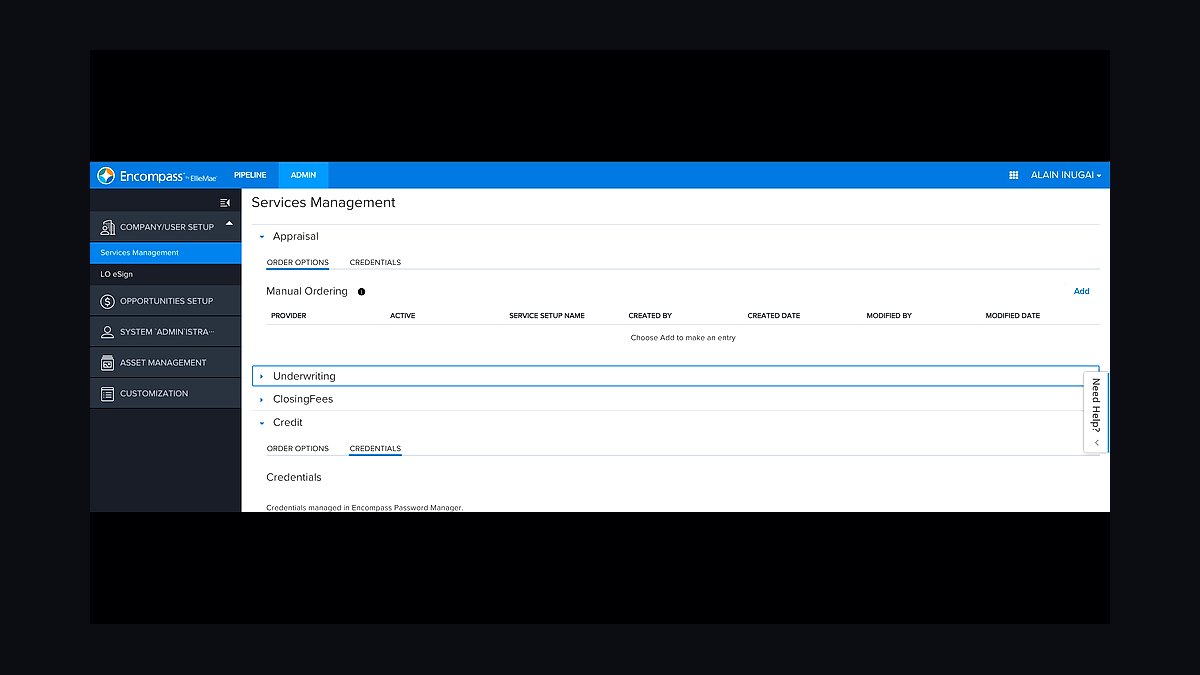The height and width of the screenshot is (675, 1200).
Task: Open the Pipeline tab
Action: [250, 175]
